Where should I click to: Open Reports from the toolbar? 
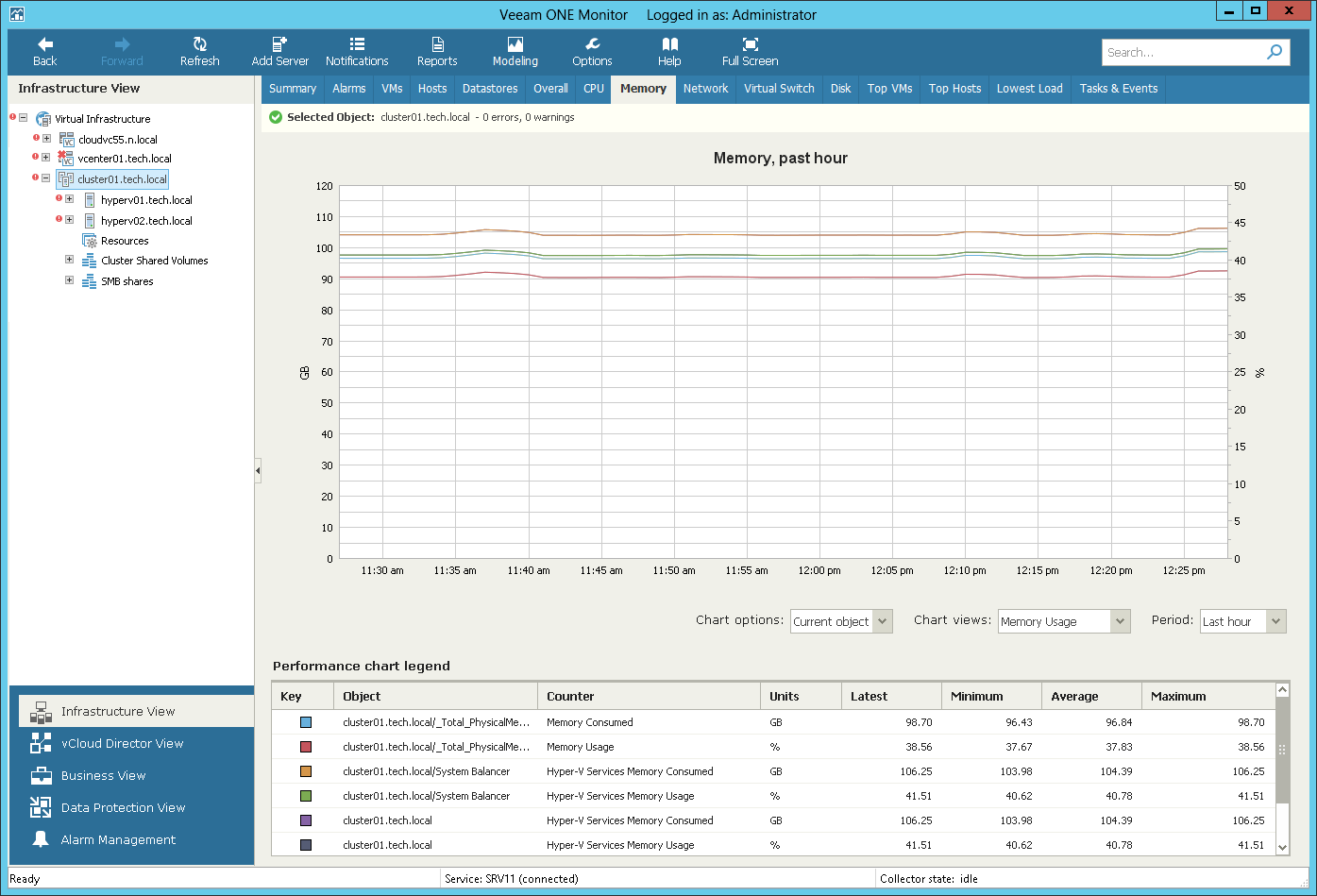pyautogui.click(x=437, y=44)
